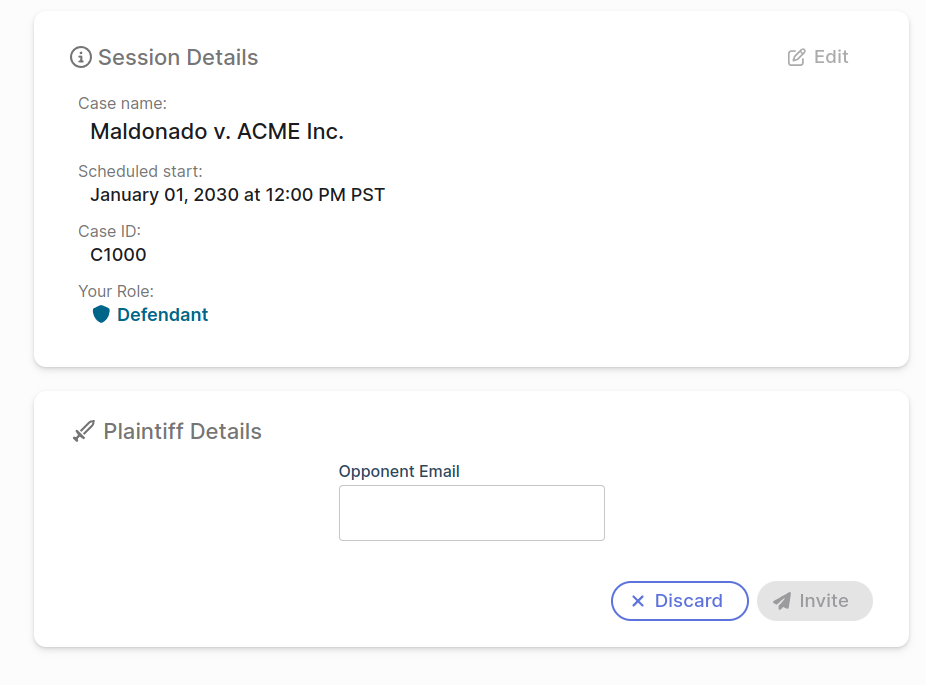926x685 pixels.
Task: Click the X icon in Discard button
Action: coord(638,601)
